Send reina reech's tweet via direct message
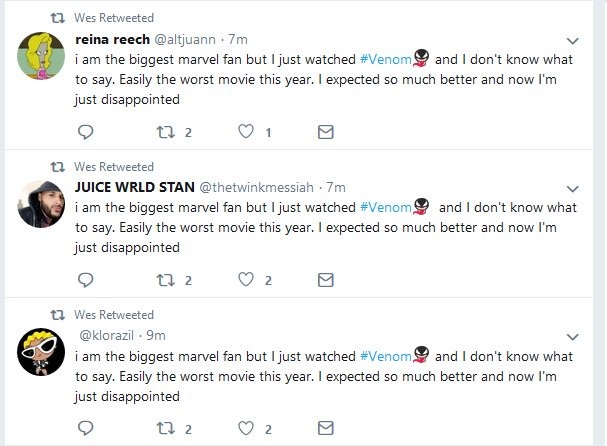 click(x=325, y=132)
